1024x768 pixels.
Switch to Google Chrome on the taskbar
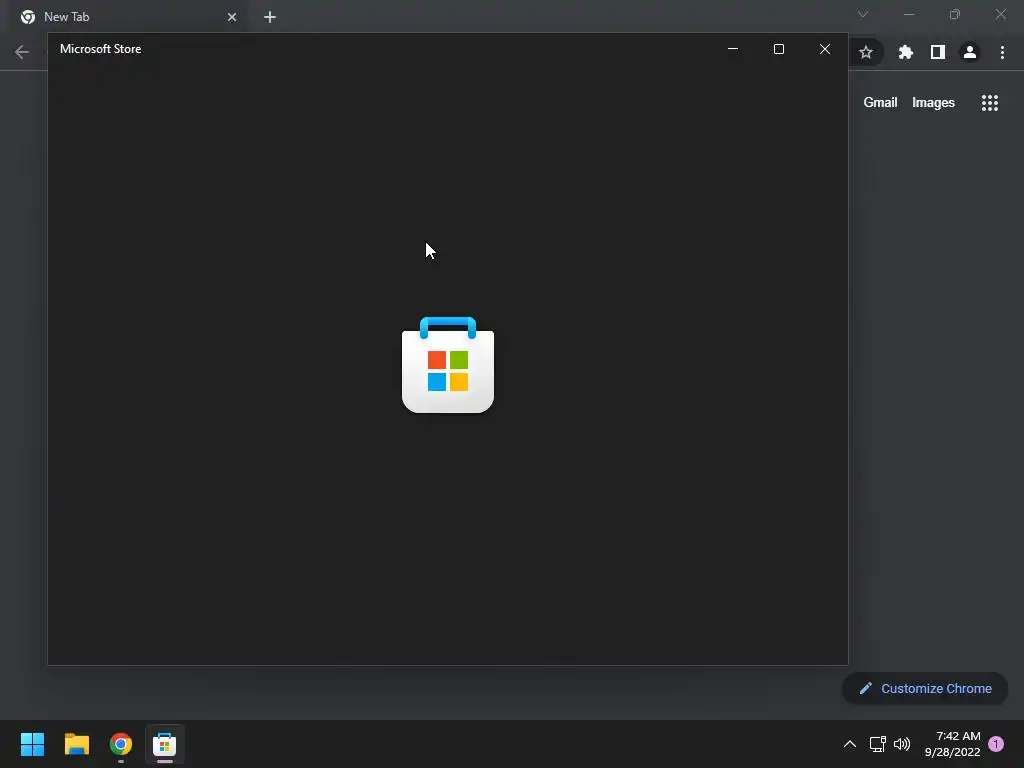click(x=121, y=744)
